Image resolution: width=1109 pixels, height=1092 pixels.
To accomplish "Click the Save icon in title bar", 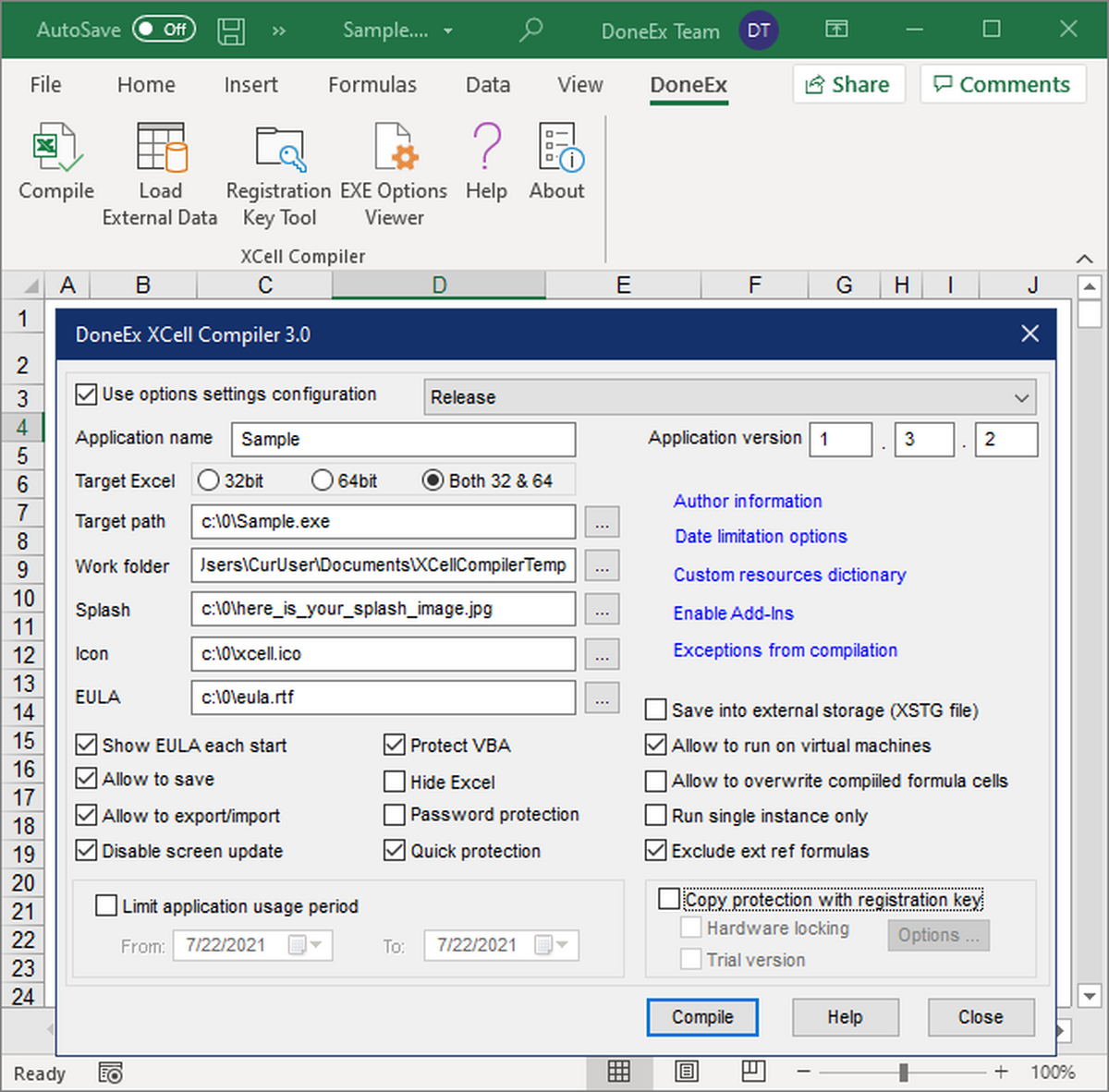I will (x=231, y=30).
